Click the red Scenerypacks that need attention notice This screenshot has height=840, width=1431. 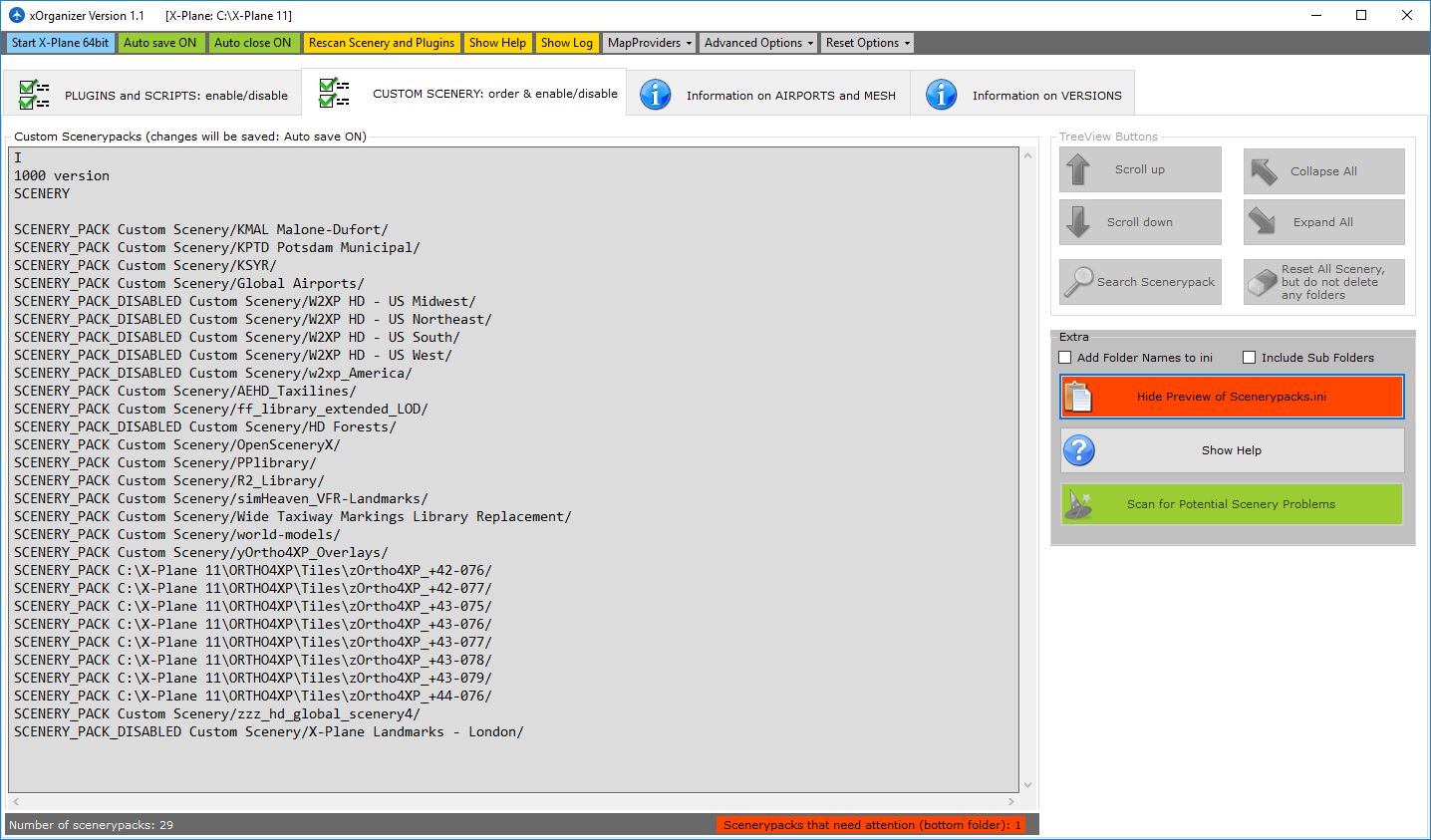pyautogui.click(x=872, y=825)
